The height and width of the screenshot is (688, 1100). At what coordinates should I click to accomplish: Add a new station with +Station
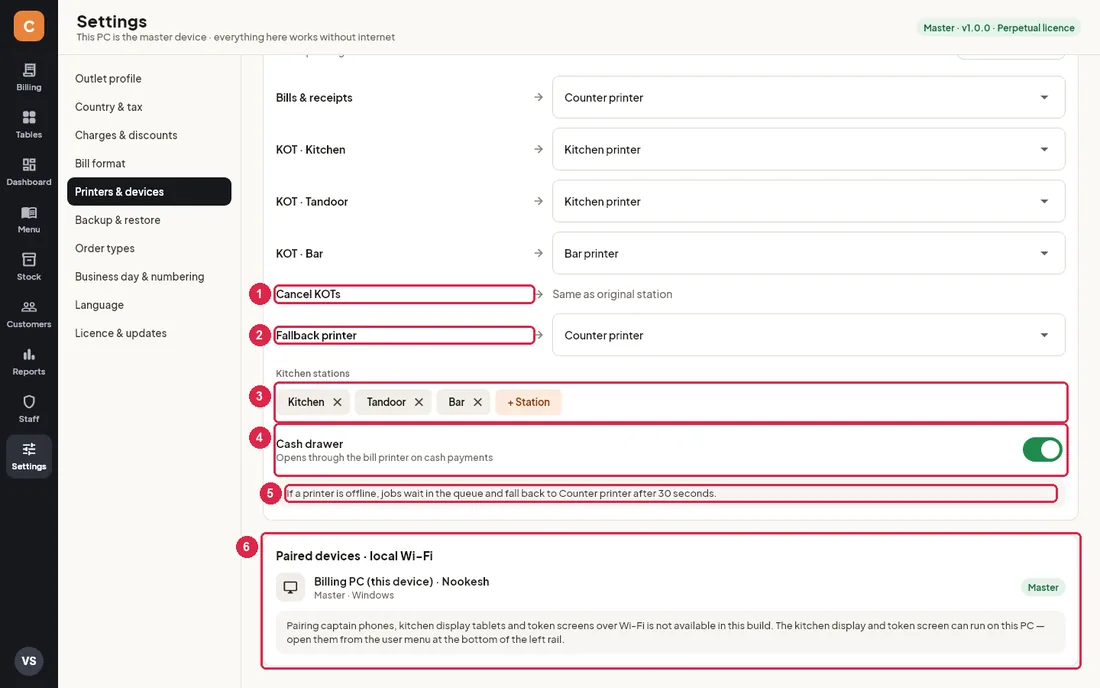point(528,402)
